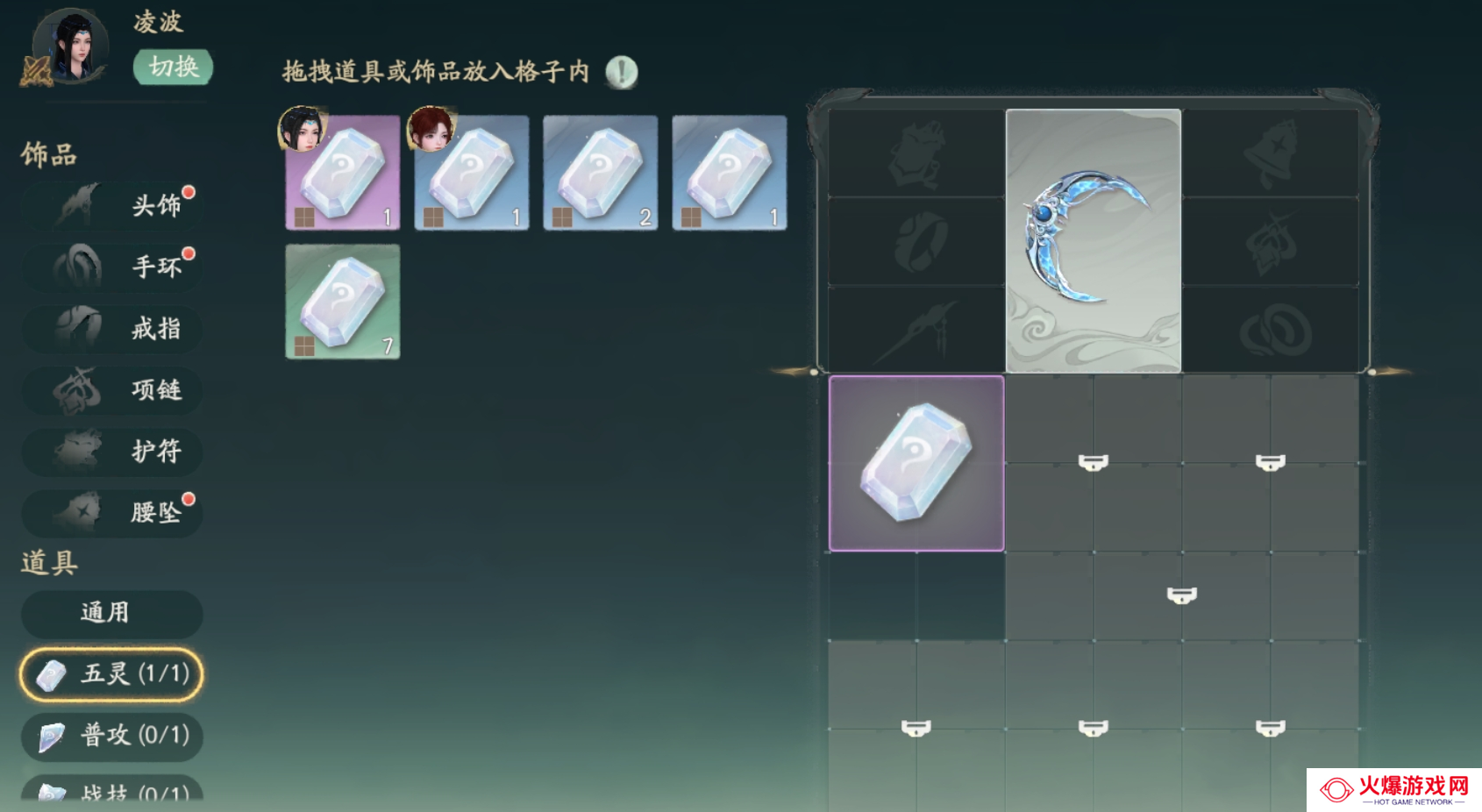The image size is (1482, 812).
Task: Pick the blue crystal with red-haired portrait
Action: tap(472, 173)
